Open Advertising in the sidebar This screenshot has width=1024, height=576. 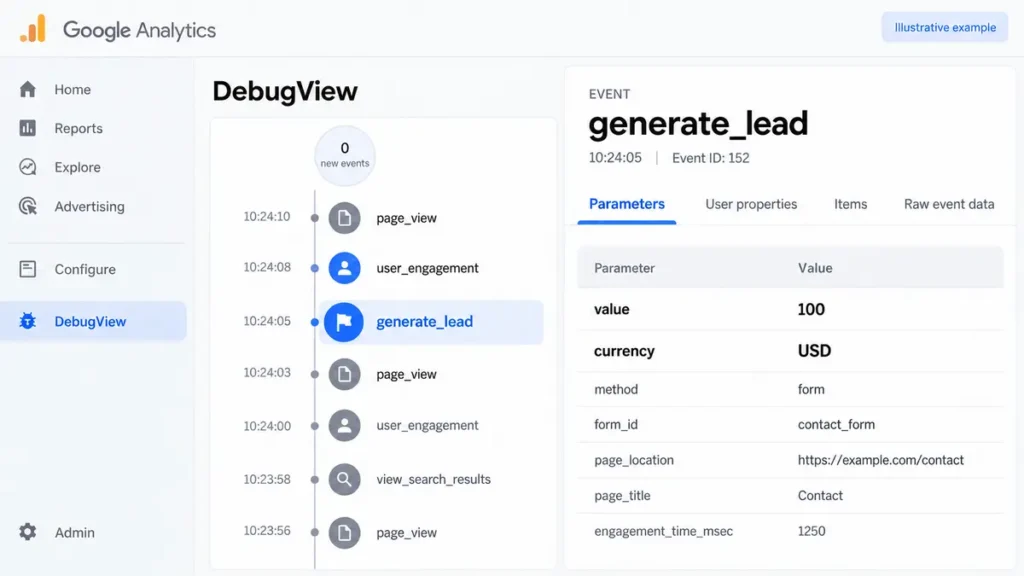click(x=89, y=207)
